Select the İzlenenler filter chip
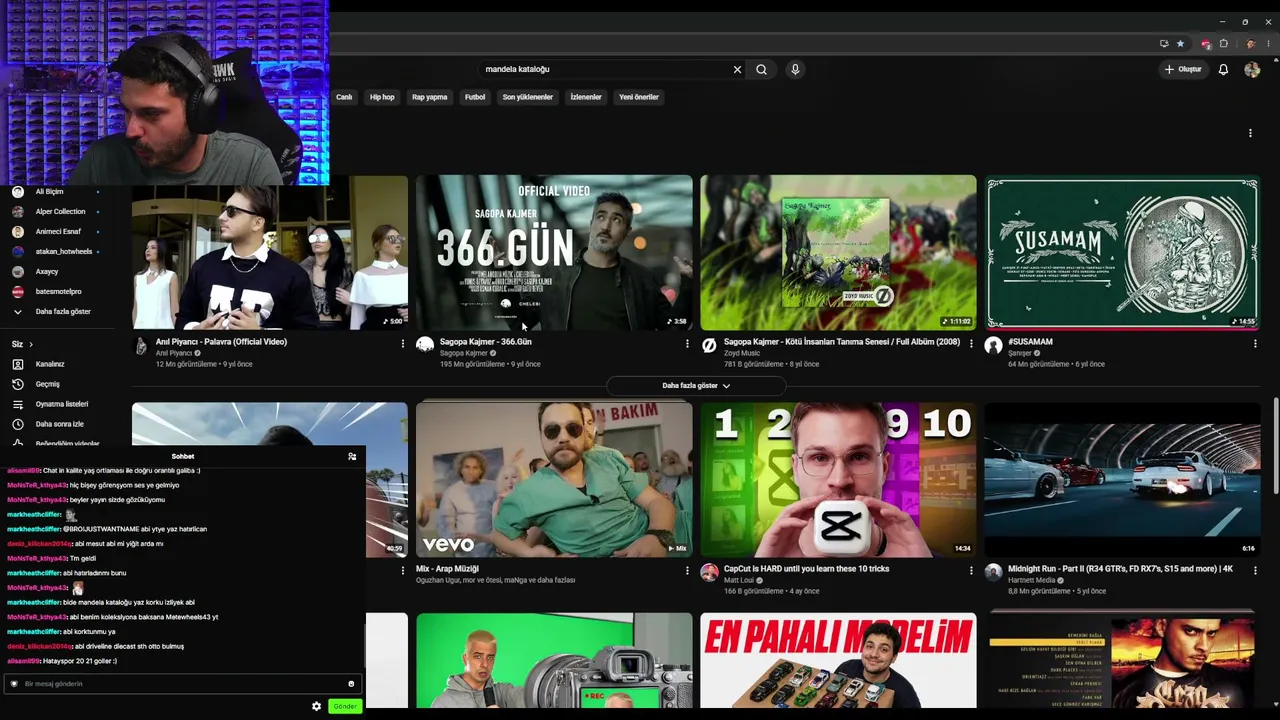 (586, 97)
